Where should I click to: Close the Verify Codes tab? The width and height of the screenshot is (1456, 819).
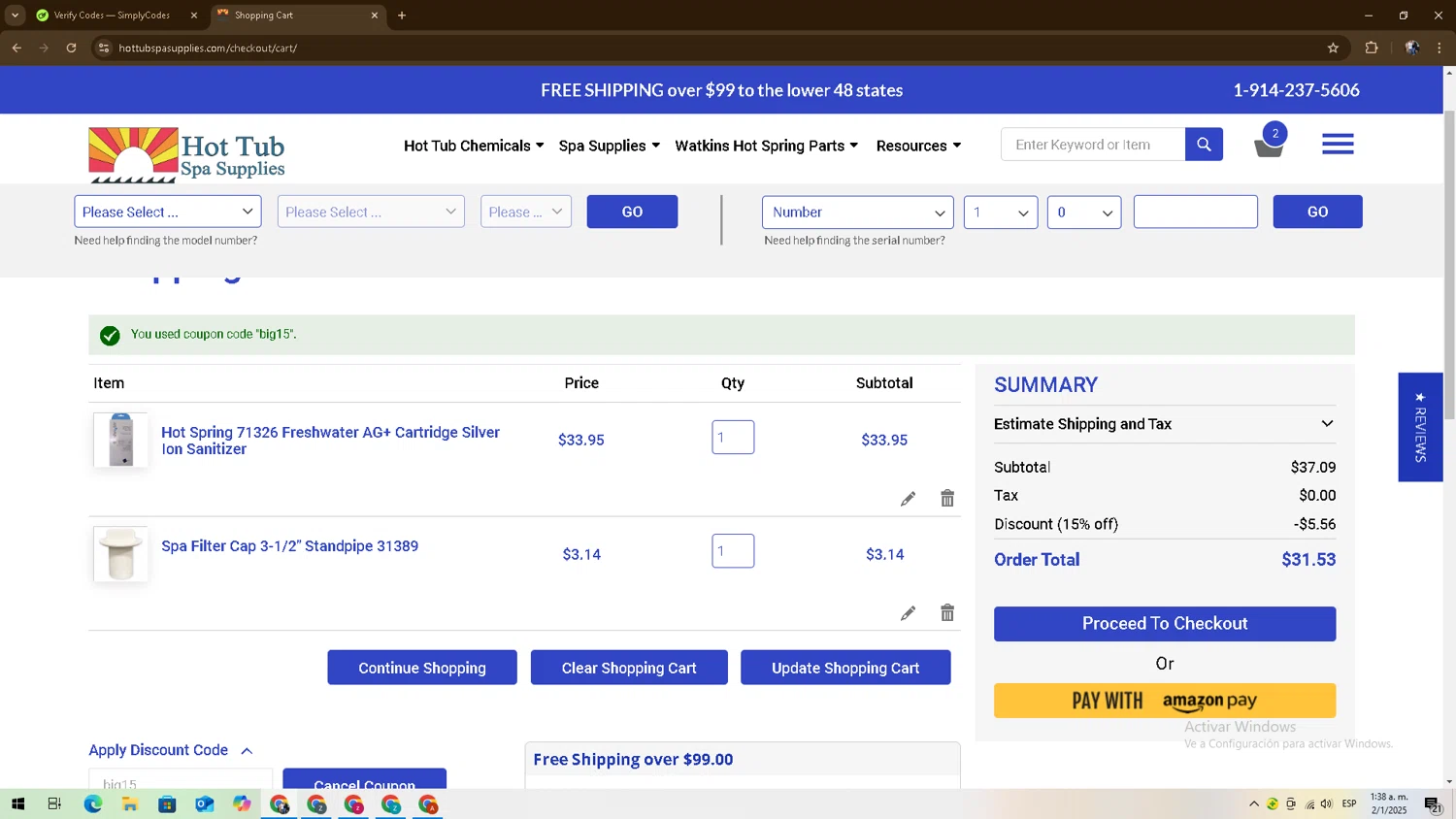pyautogui.click(x=194, y=16)
